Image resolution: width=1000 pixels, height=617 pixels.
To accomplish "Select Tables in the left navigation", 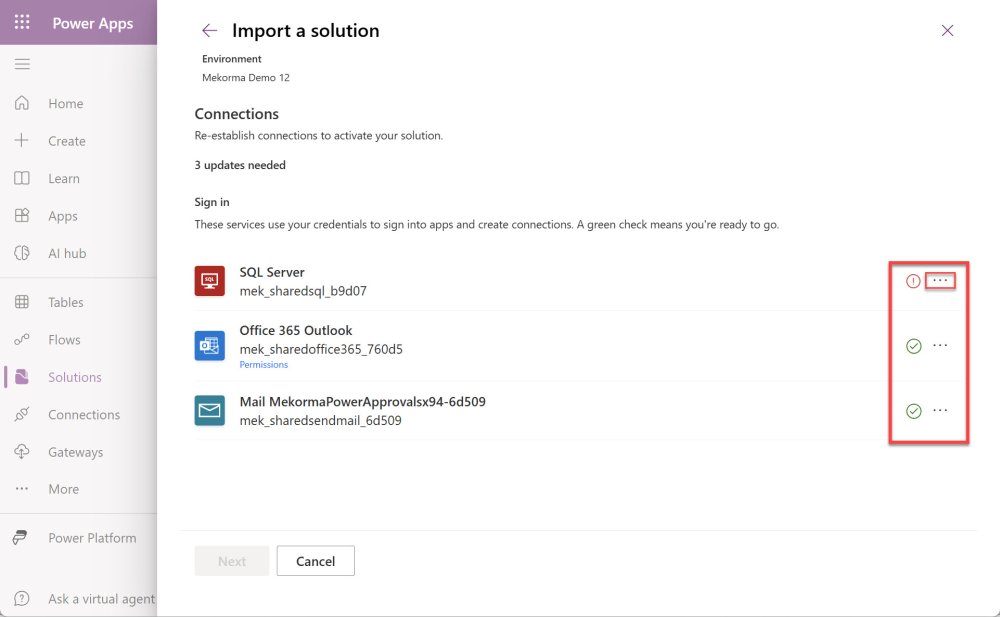I will pos(66,302).
